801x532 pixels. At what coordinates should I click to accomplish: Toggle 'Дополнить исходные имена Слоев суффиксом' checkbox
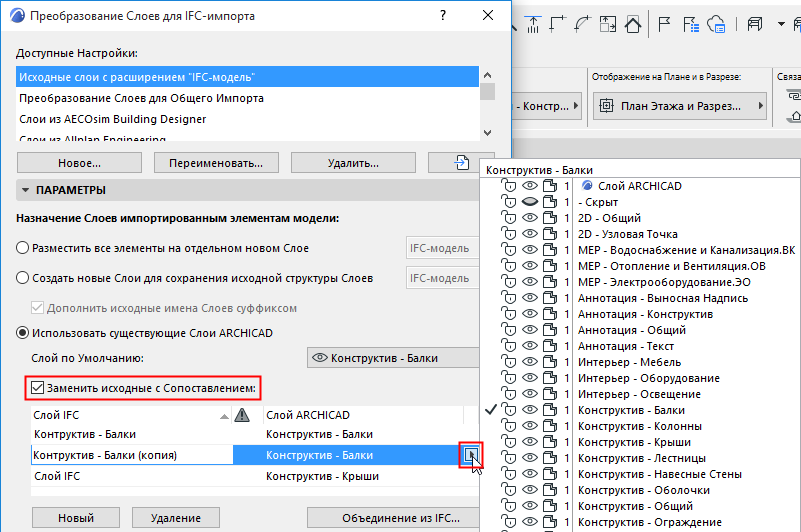[x=37, y=308]
